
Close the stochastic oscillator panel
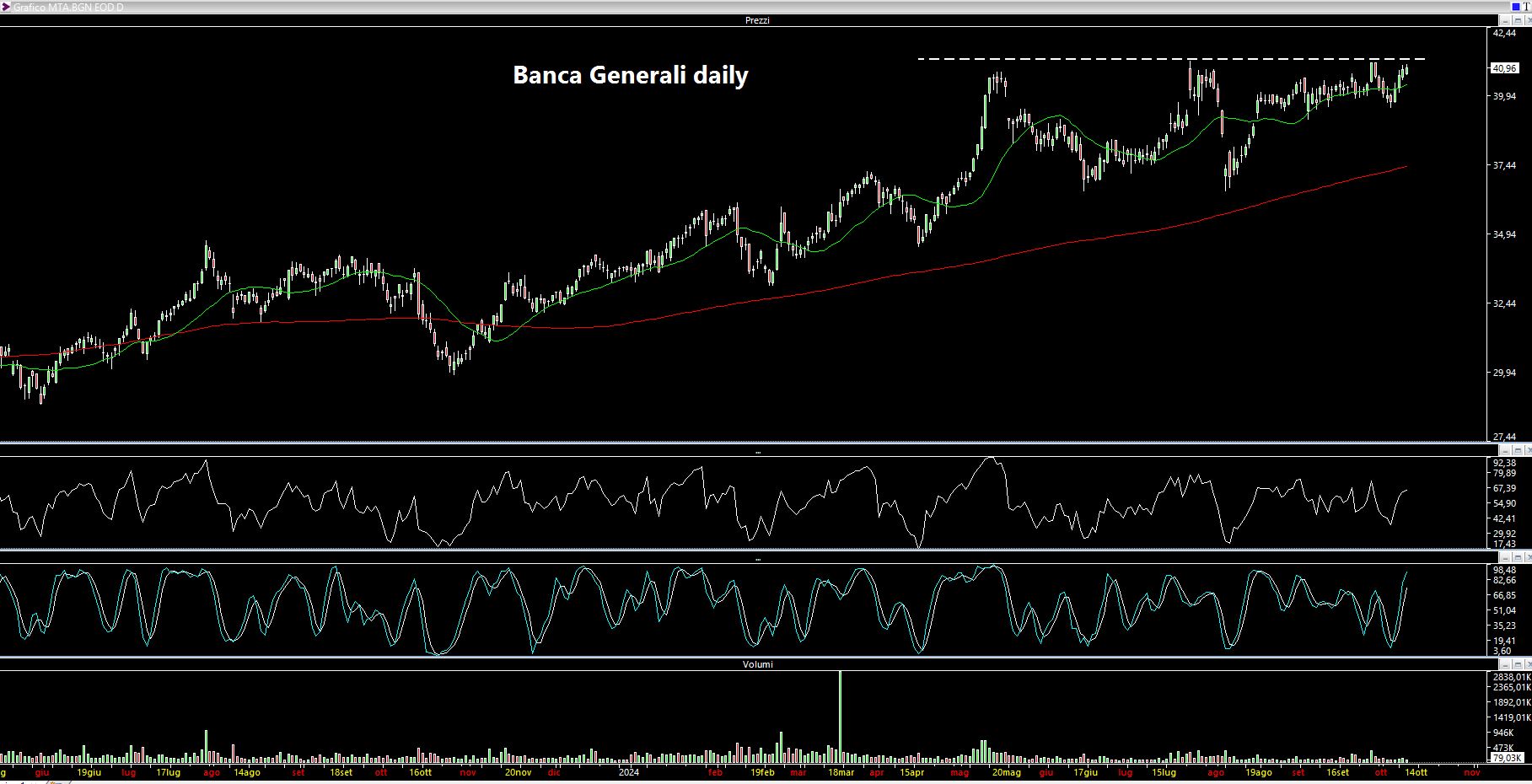point(1529,557)
